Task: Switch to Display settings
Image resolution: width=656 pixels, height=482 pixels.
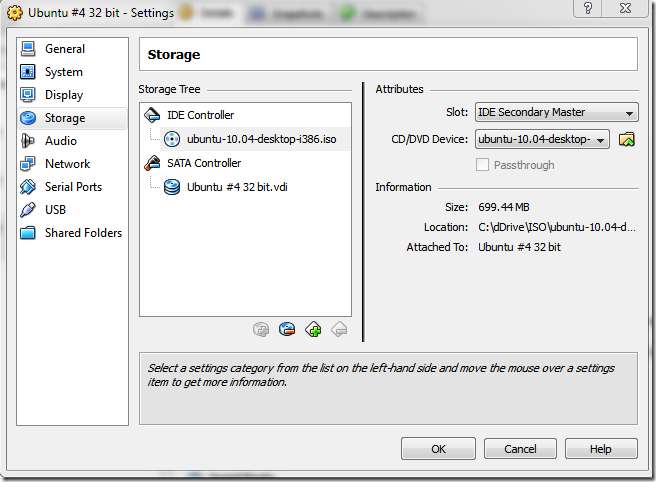Action: coord(72,95)
